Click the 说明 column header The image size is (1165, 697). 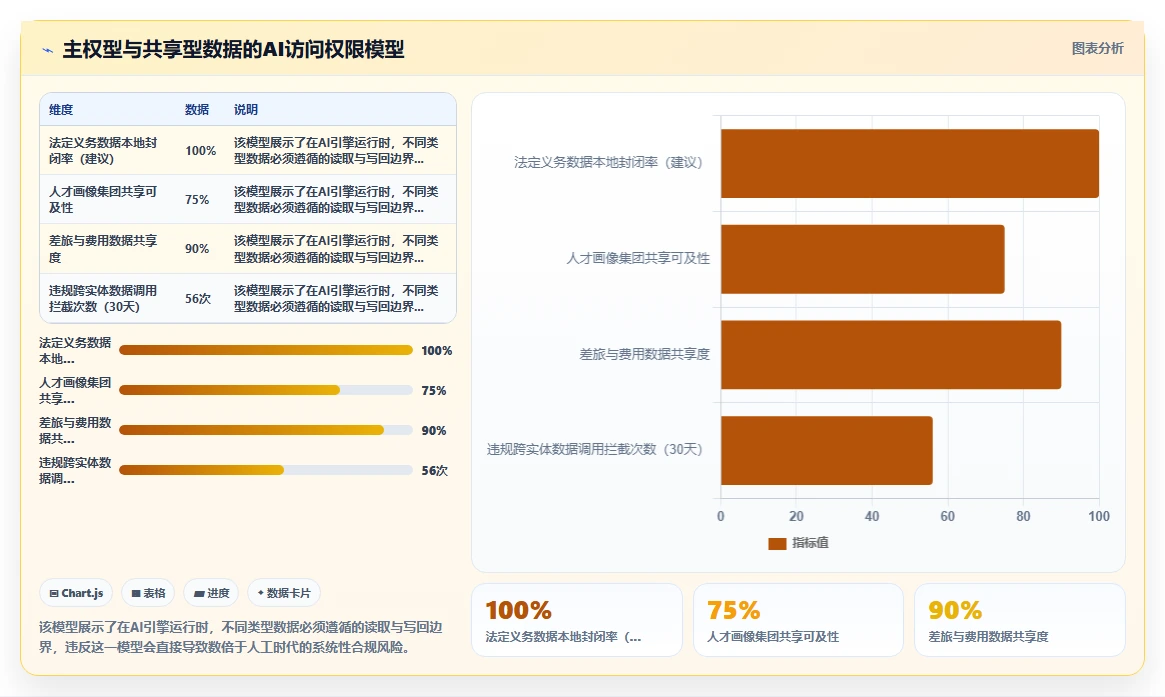point(246,109)
